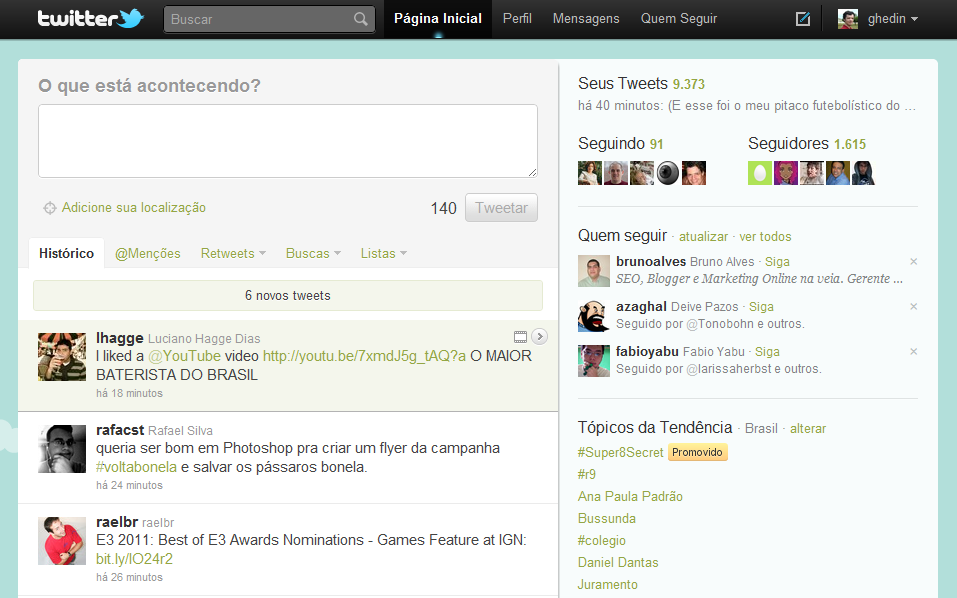The width and height of the screenshot is (957, 598).
Task: Dismiss fabioyabu follow suggestion
Action: tap(913, 352)
